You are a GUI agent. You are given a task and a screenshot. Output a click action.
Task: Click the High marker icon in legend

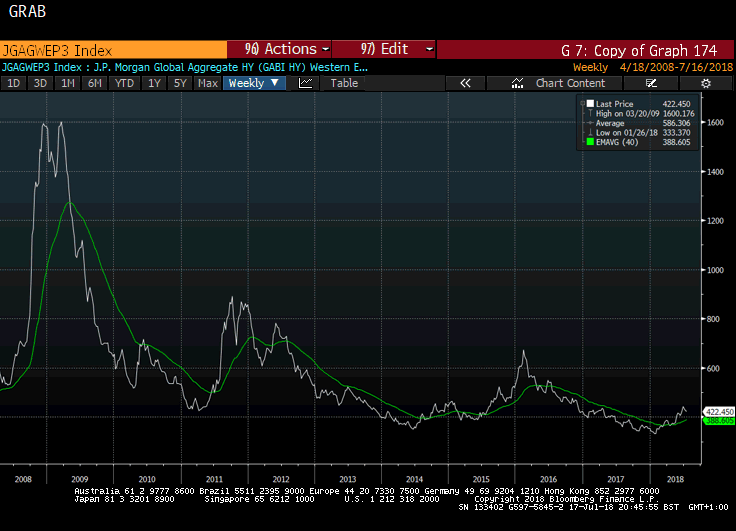point(591,113)
